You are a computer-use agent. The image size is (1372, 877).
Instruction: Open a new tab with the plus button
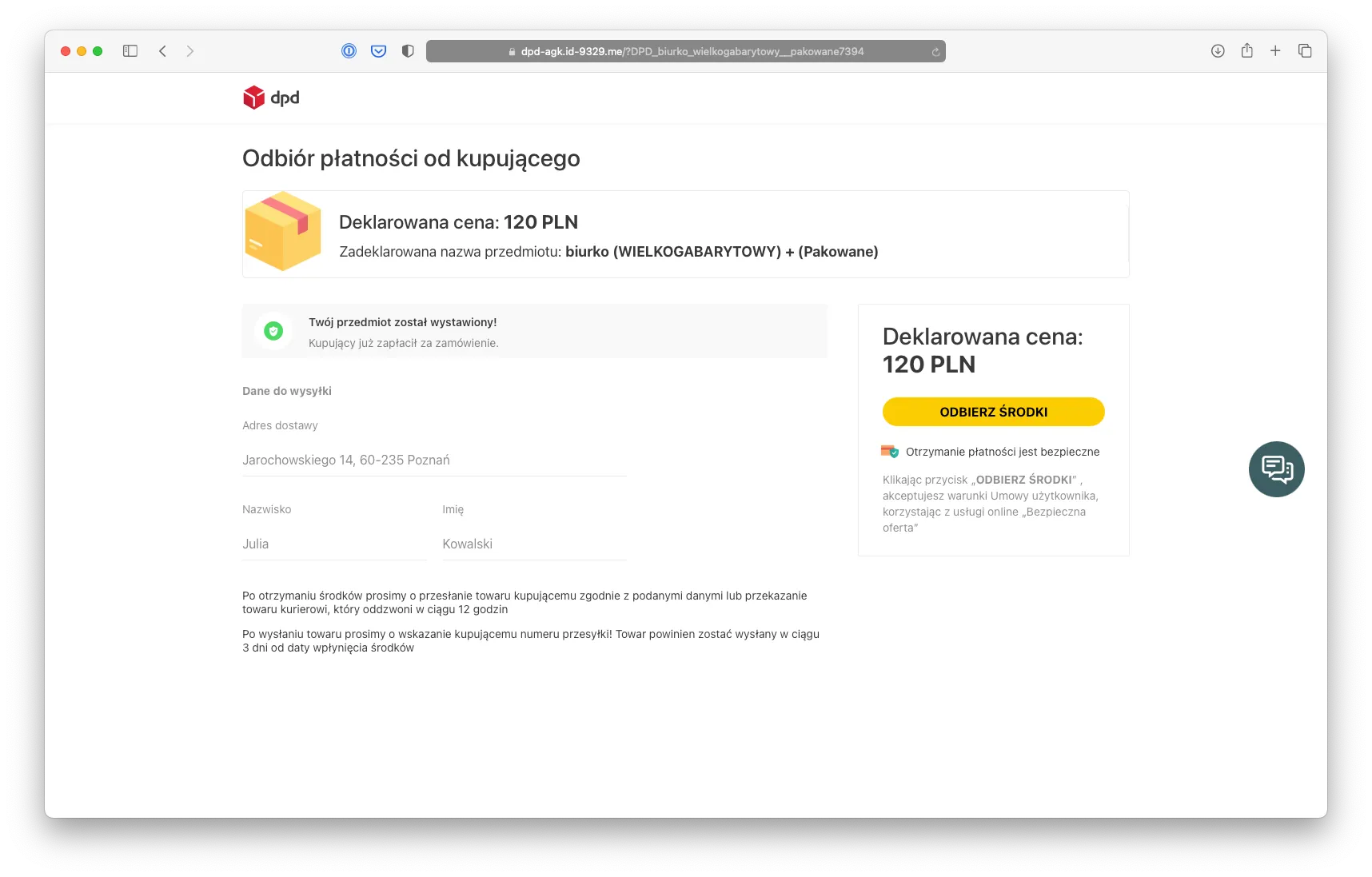pos(1275,50)
